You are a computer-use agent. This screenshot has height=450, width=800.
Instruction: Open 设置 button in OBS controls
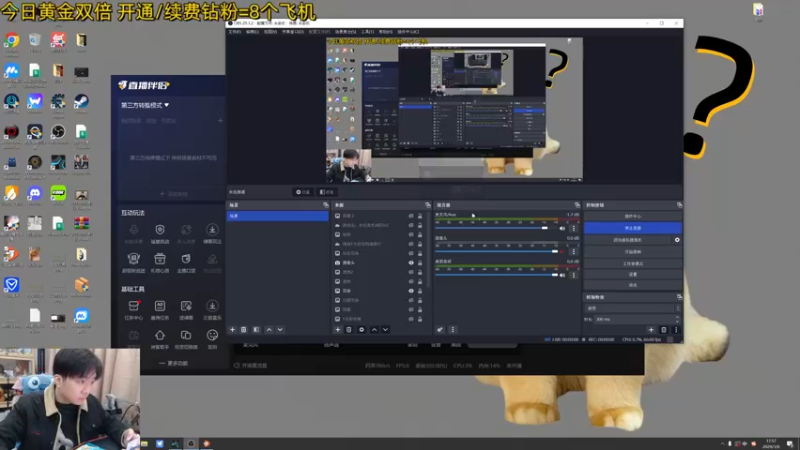click(x=633, y=274)
